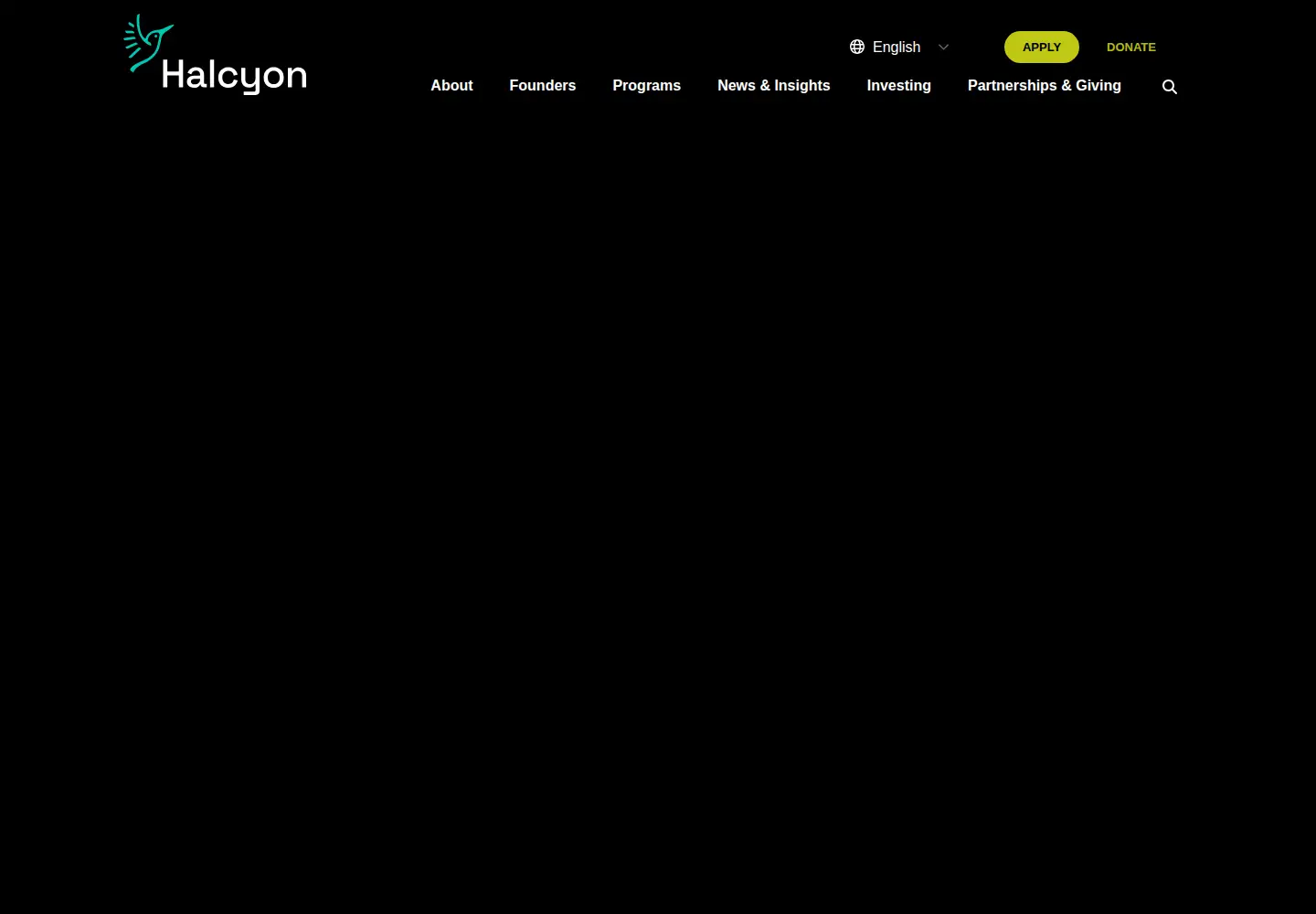Click the Halcyon hummingbird logo
1316x914 pixels.
(215, 55)
